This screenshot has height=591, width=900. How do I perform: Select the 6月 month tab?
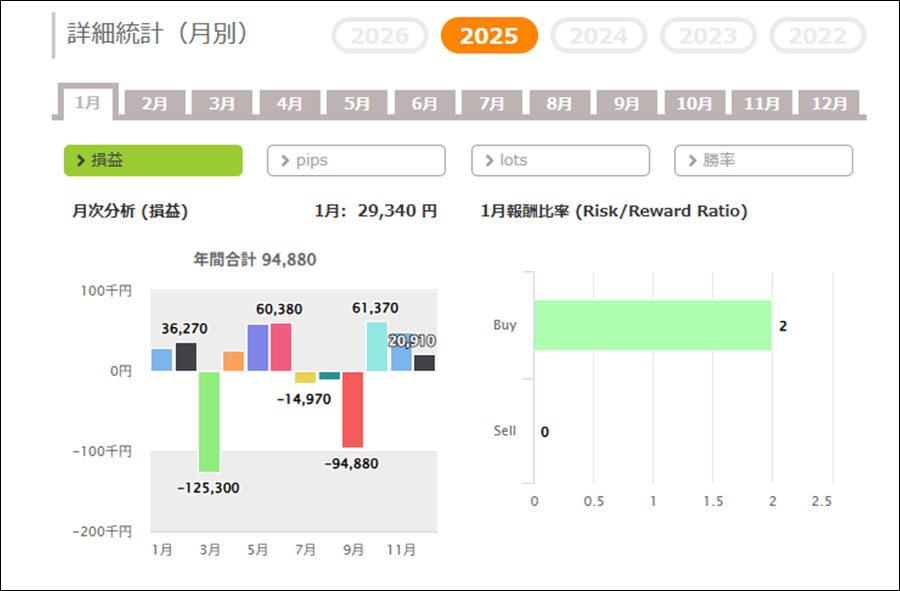click(424, 103)
